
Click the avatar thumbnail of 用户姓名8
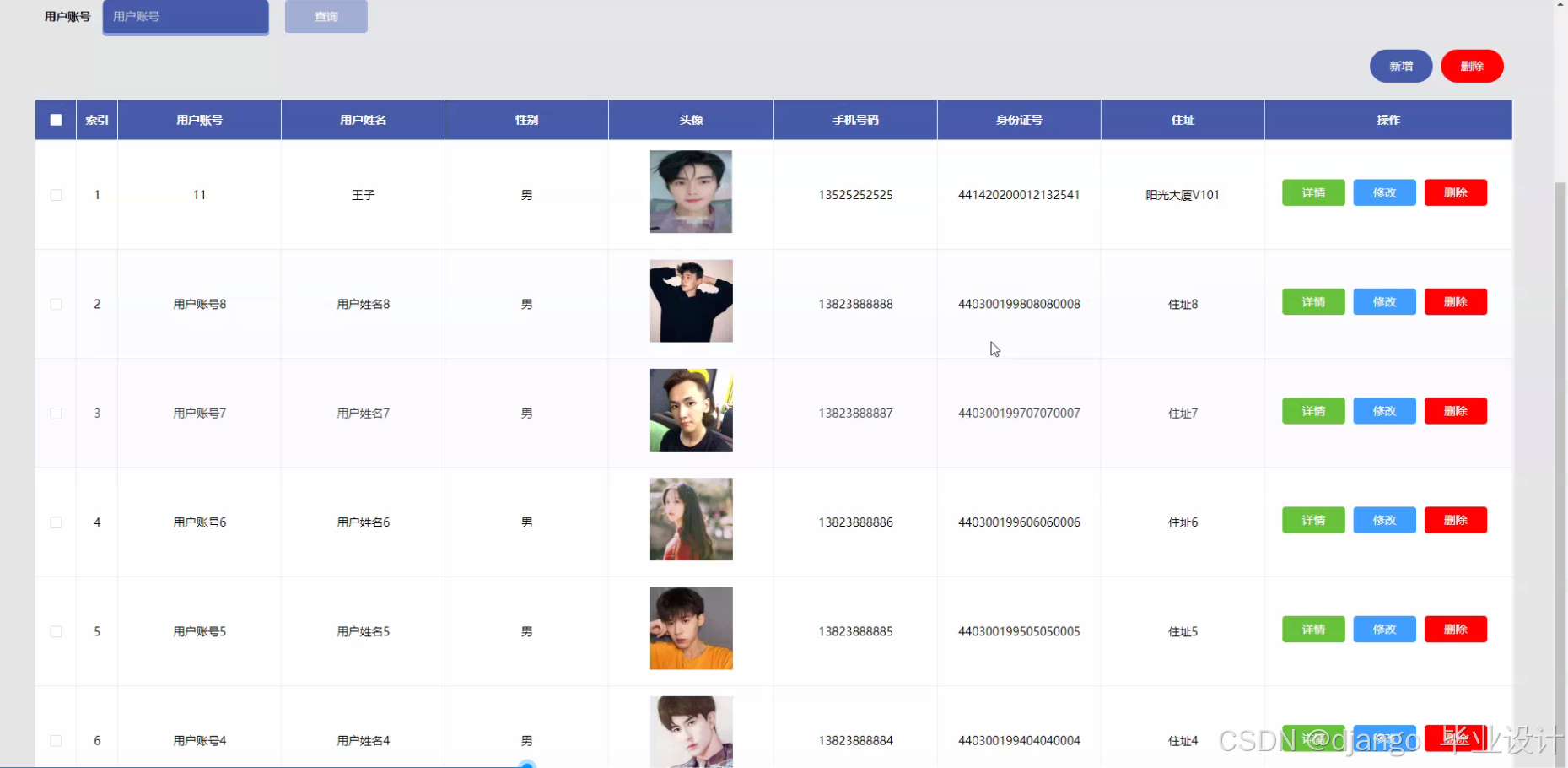(691, 300)
